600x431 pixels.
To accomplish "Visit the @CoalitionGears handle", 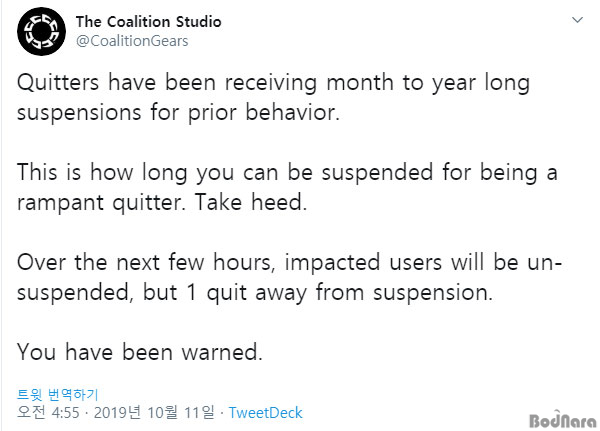I will coord(132,41).
